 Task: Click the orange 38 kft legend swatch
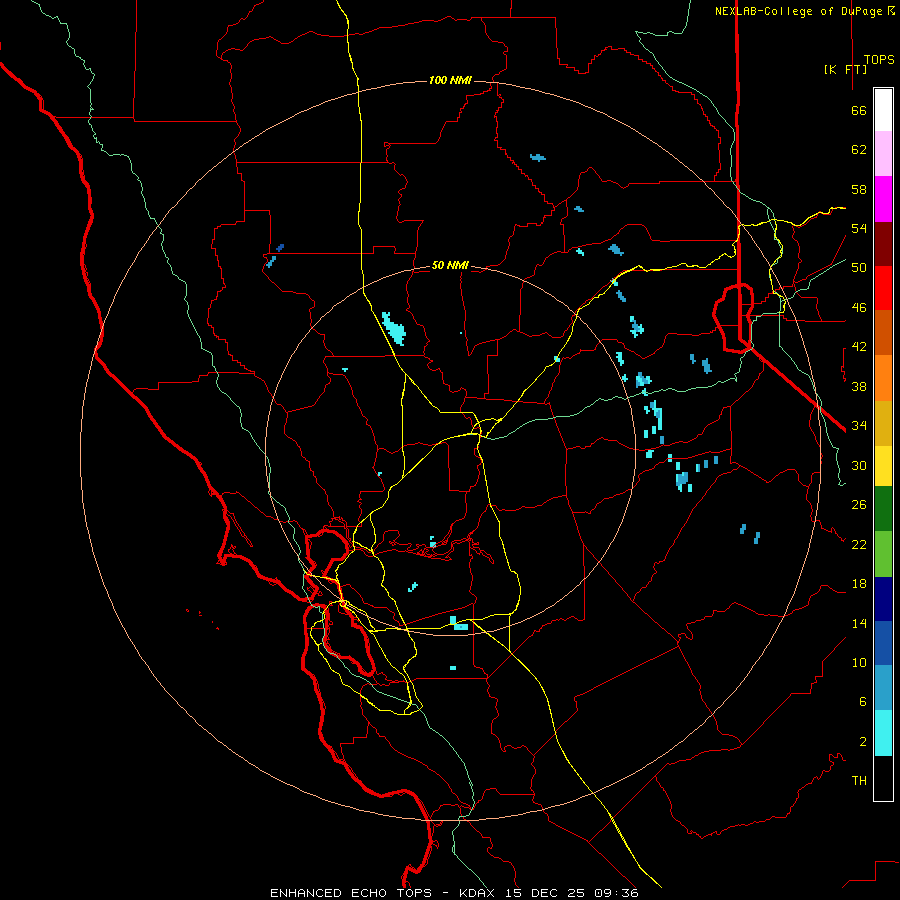point(883,378)
